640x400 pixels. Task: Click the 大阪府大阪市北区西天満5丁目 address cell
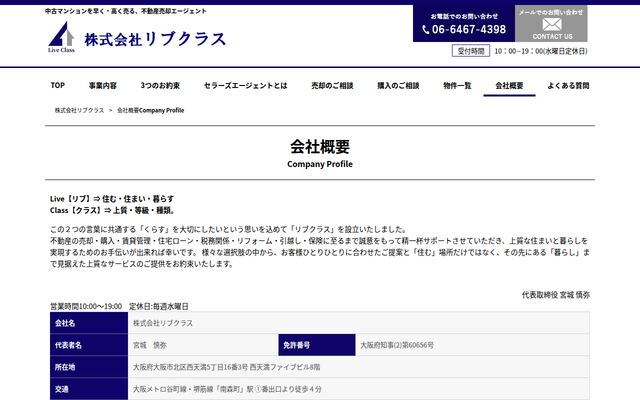[359, 367]
